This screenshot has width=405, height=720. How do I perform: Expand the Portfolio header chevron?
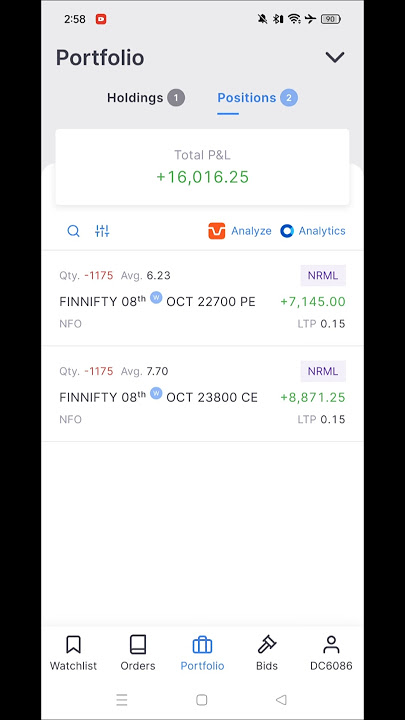point(335,57)
